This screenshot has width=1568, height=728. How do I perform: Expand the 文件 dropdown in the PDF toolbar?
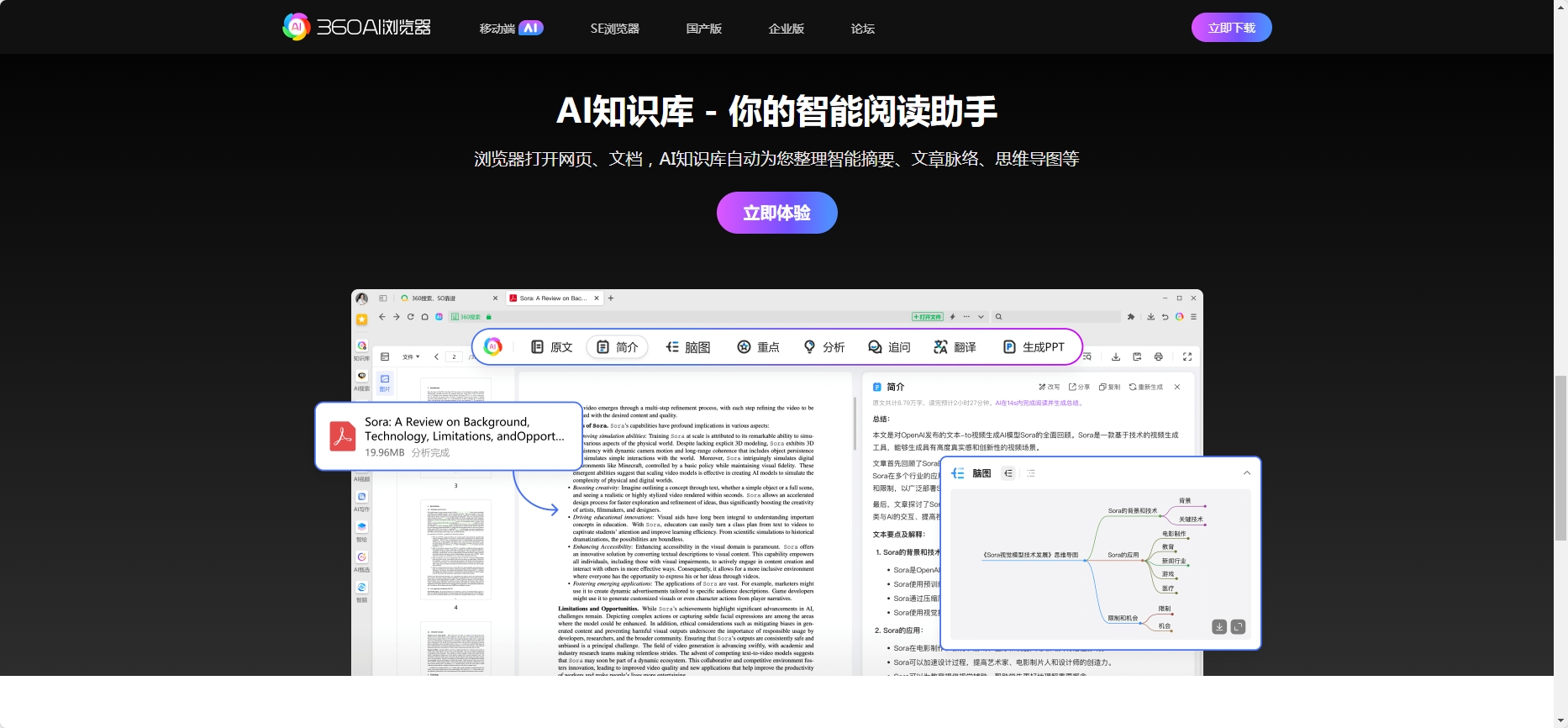pos(411,357)
